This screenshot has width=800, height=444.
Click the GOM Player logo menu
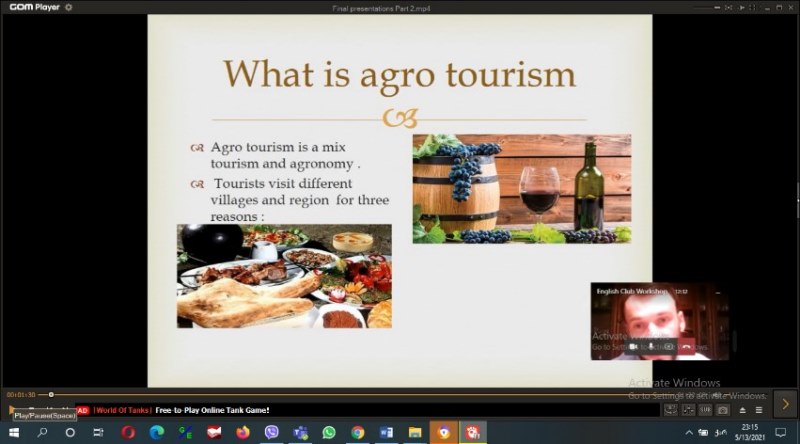click(x=34, y=7)
